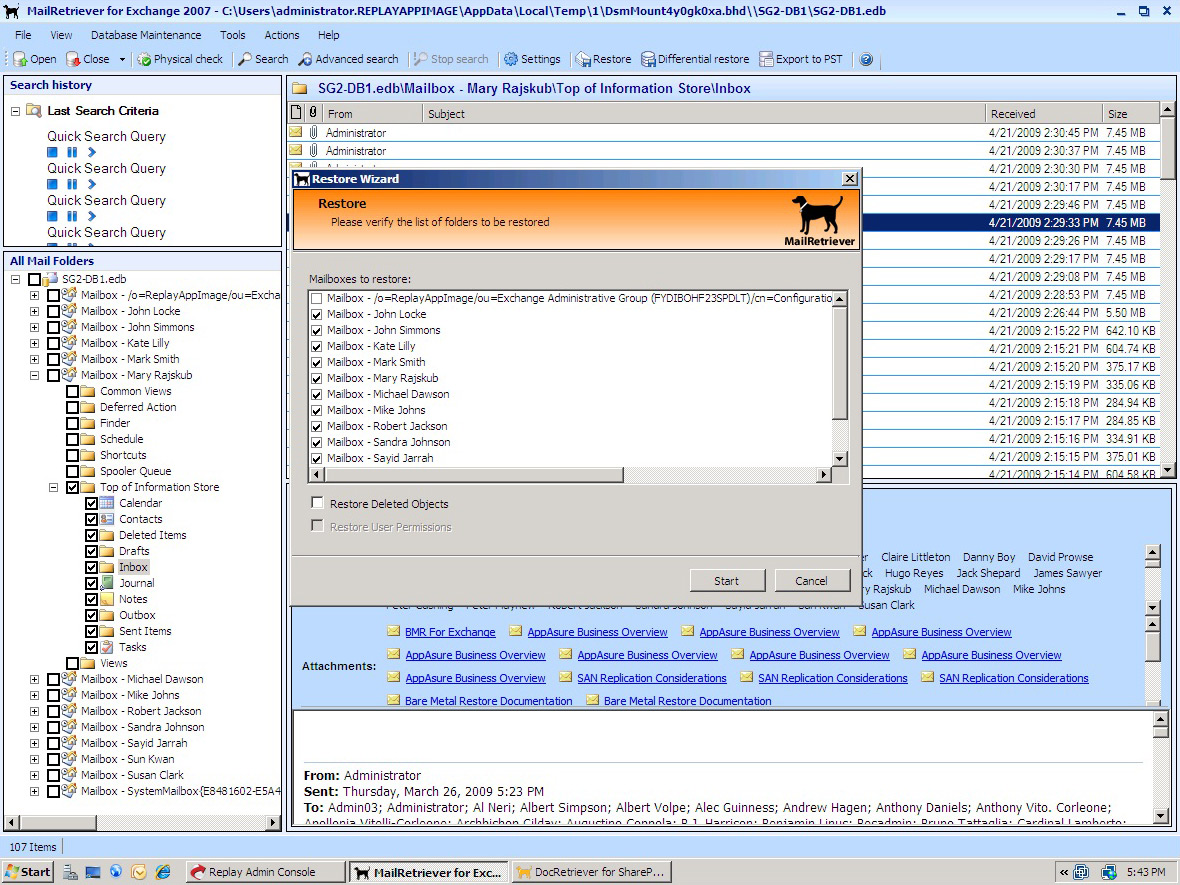Click the Notes folder icon in tree
This screenshot has width=1180, height=885.
coord(107,599)
